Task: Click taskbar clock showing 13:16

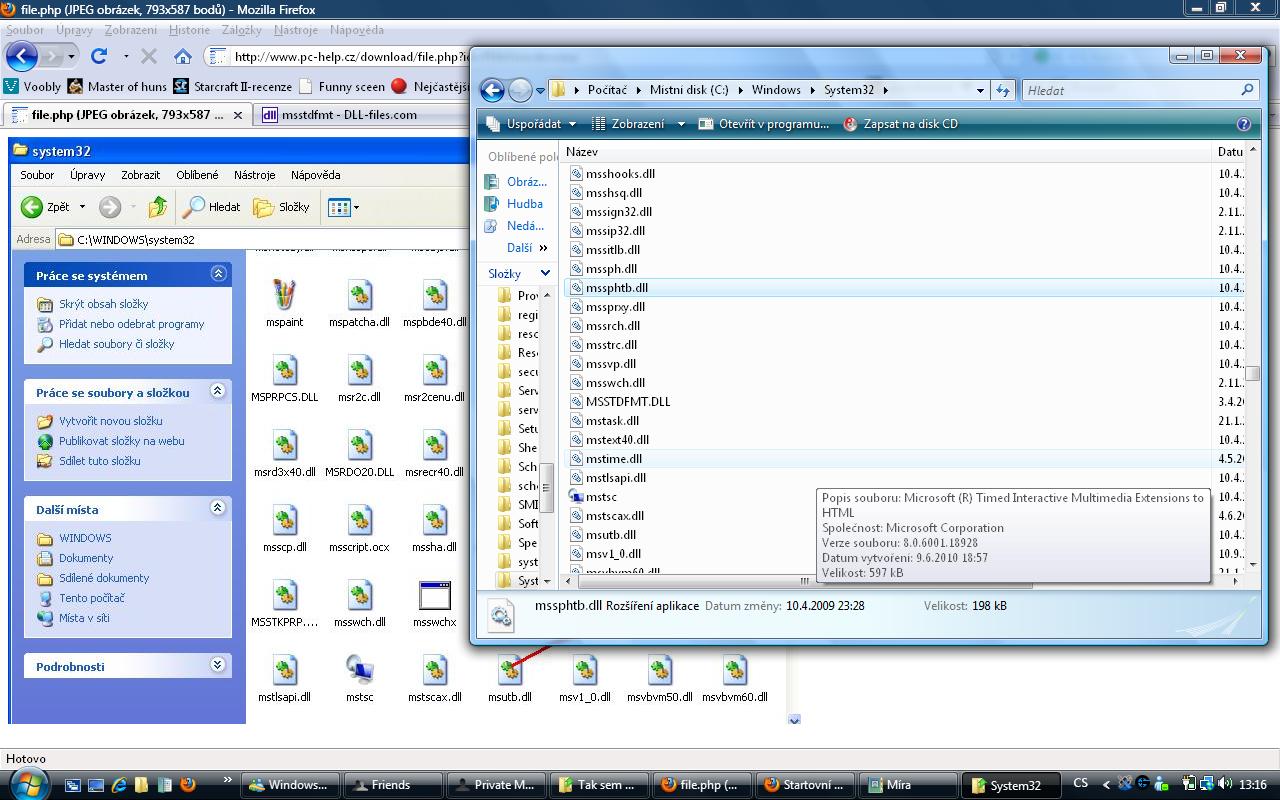Action: [x=1254, y=785]
